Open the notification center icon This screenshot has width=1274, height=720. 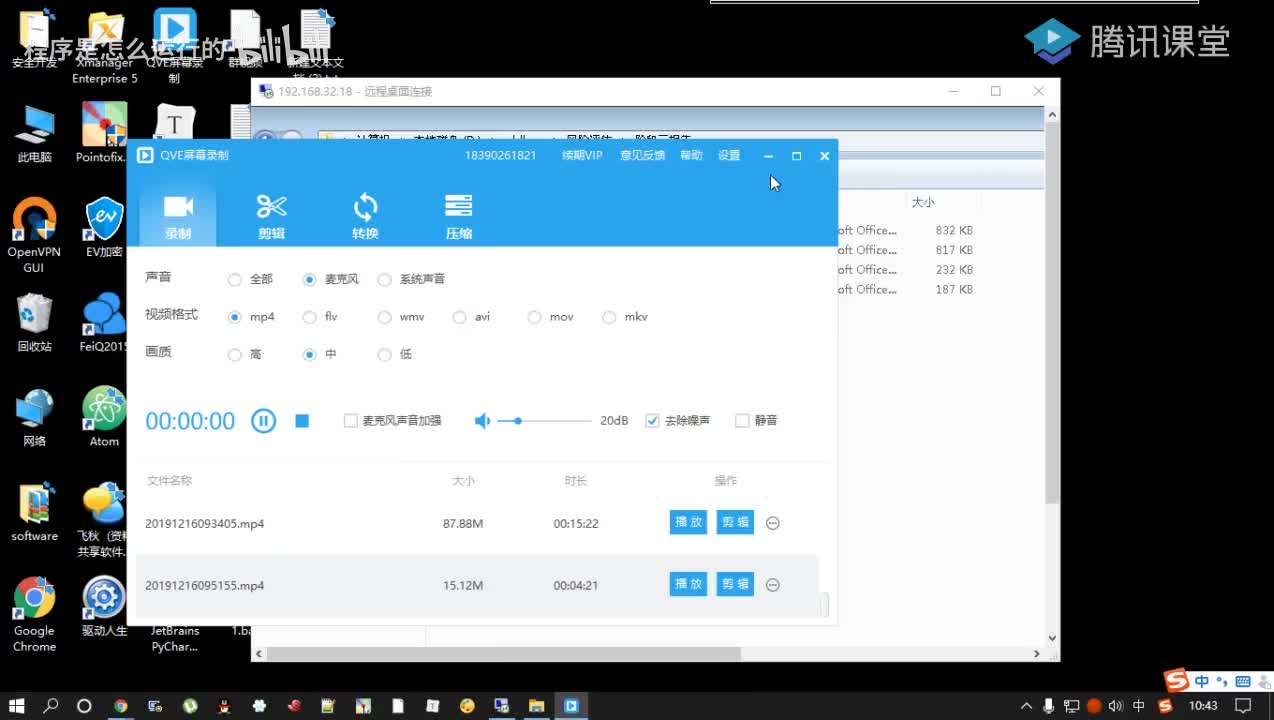point(1244,706)
